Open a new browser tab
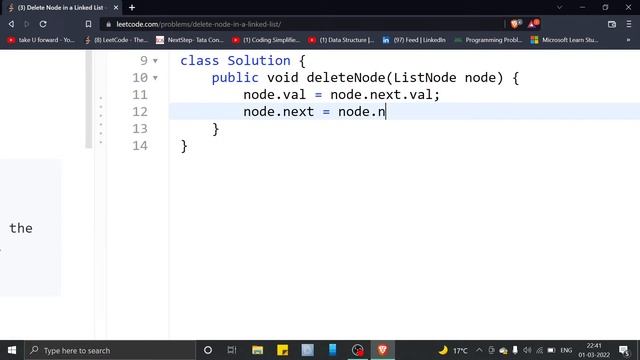The height and width of the screenshot is (360, 640). click(132, 7)
